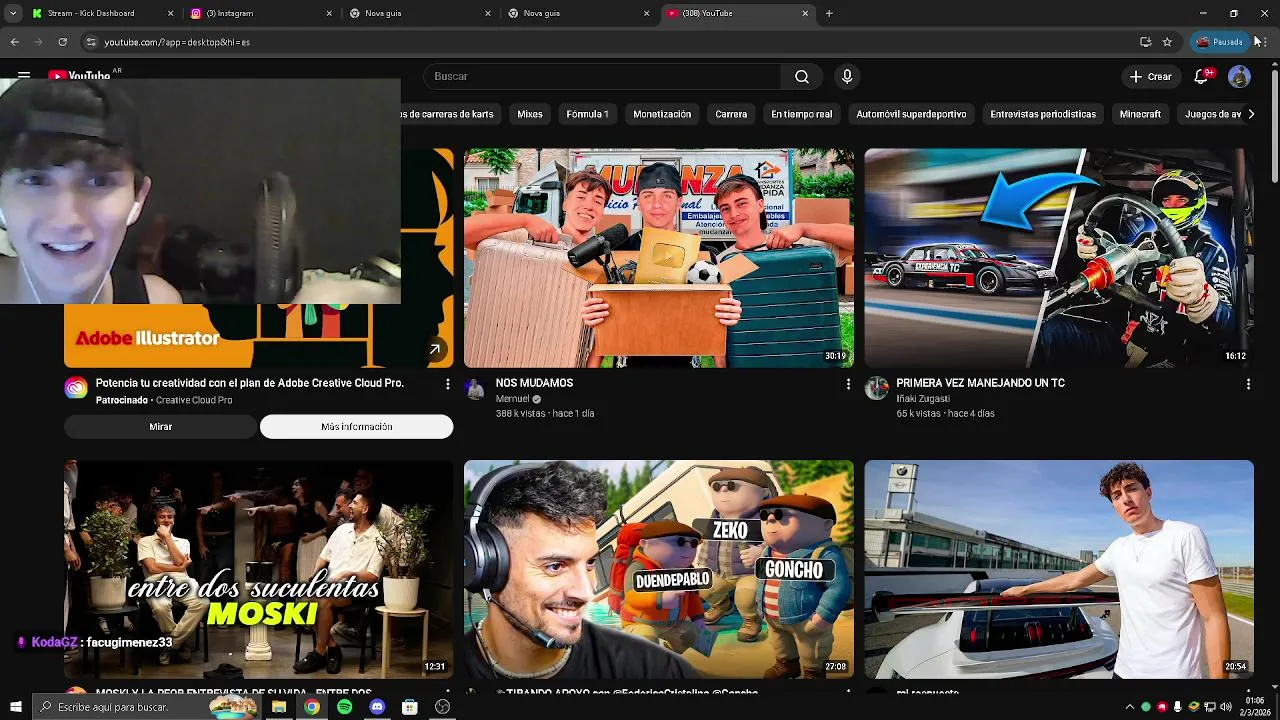Select the Monetización filter chip
Image resolution: width=1280 pixels, height=720 pixels.
pos(662,114)
